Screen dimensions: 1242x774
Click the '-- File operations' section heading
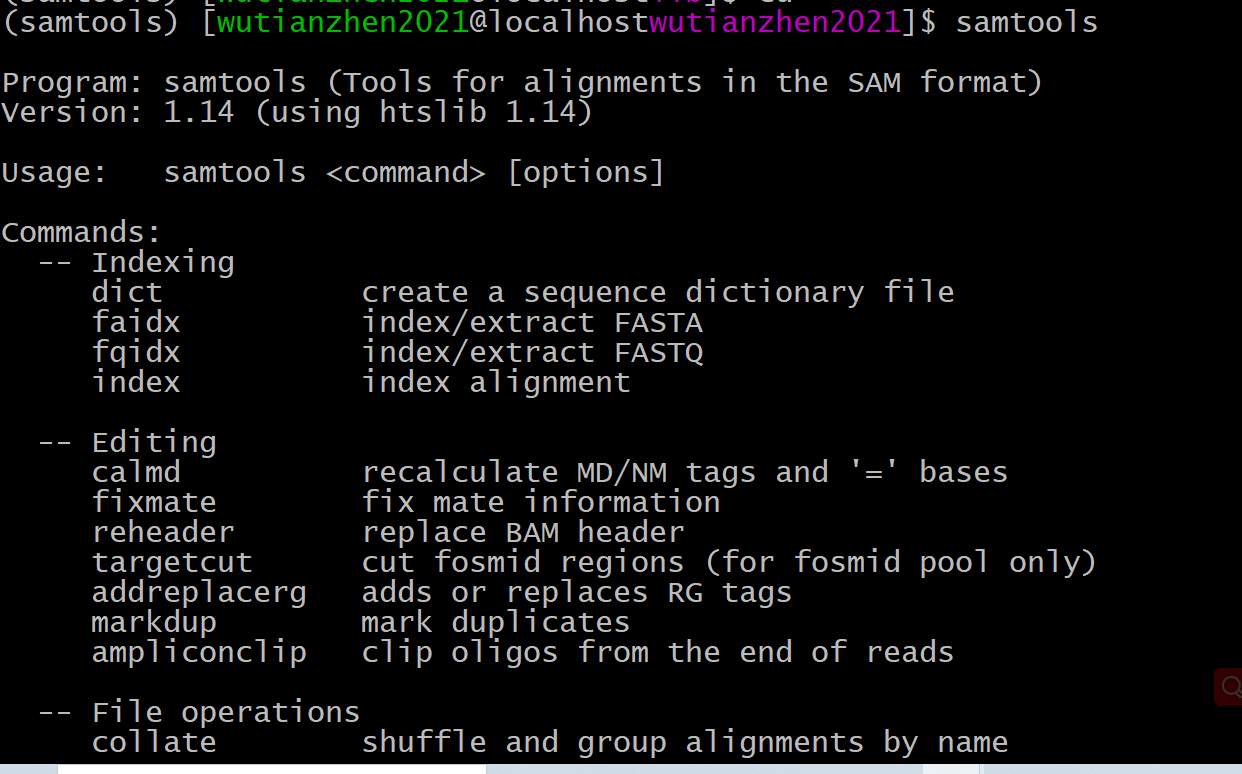(199, 712)
